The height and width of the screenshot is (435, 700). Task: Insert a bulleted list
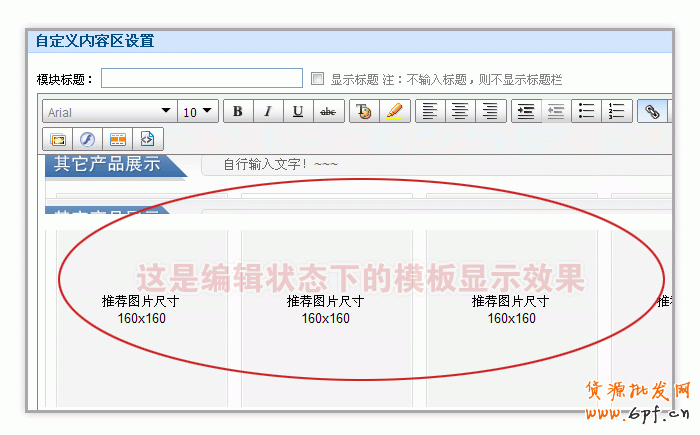(587, 112)
